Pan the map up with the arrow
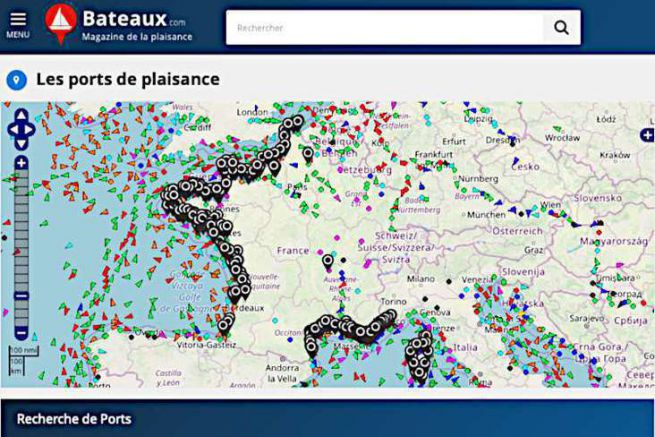The height and width of the screenshot is (437, 655). 22,116
